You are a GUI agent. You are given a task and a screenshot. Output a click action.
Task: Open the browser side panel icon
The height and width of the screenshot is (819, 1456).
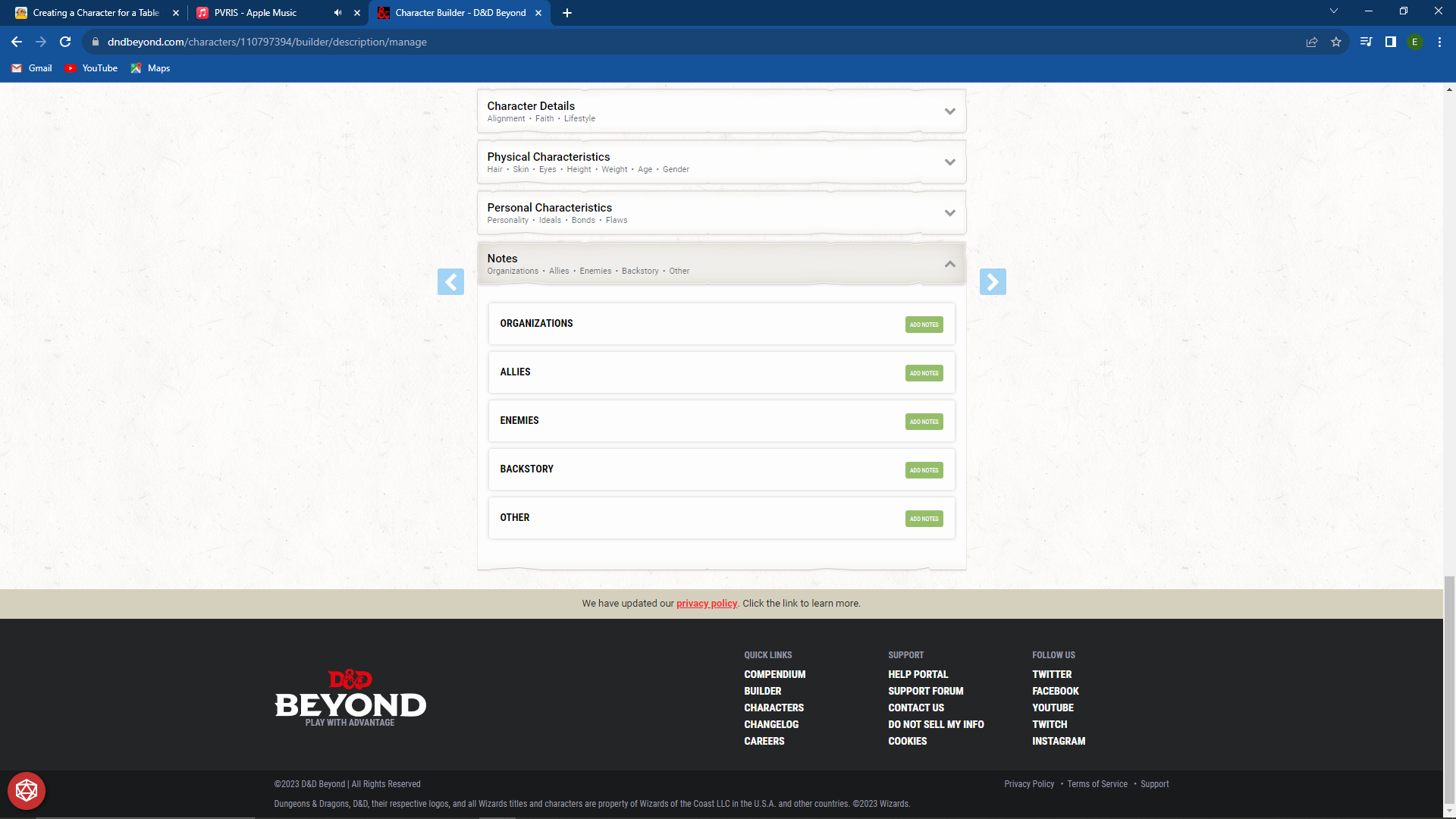(x=1390, y=42)
